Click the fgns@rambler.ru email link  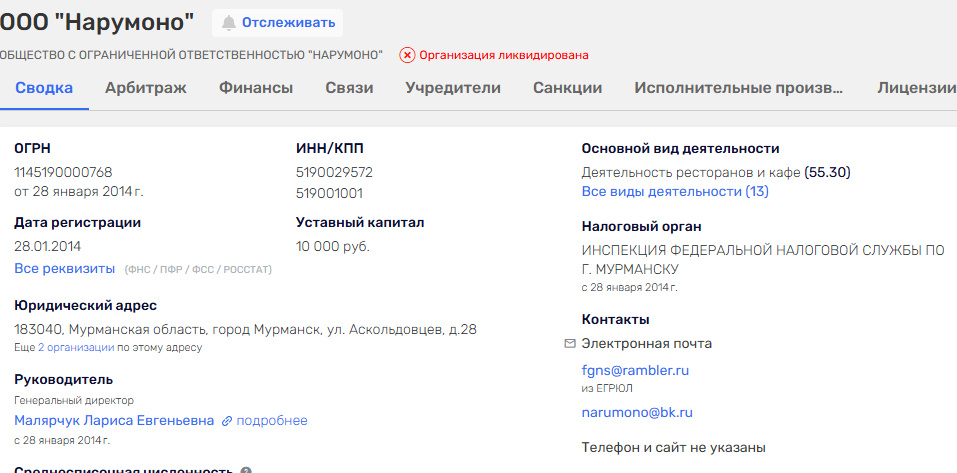635,370
